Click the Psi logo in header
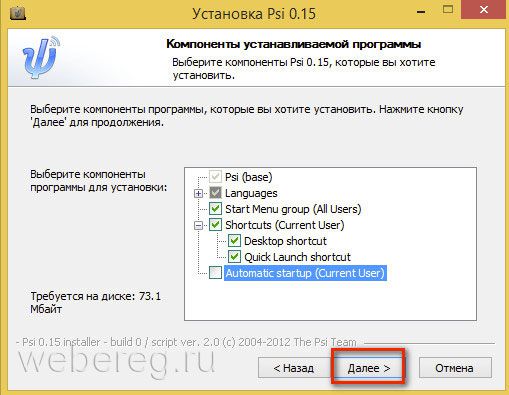 (41, 58)
